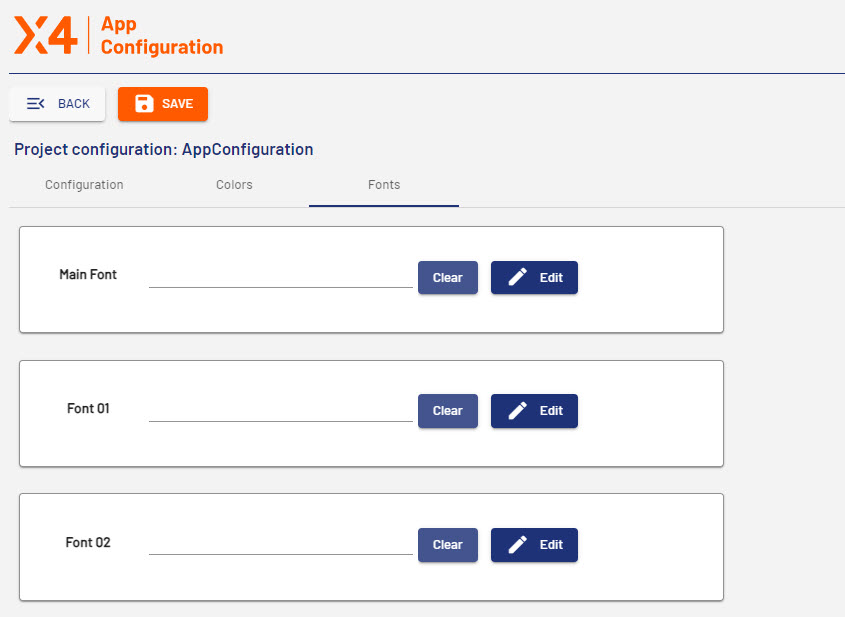Click the pencil icon for Font 01
This screenshot has height=617, width=845.
click(517, 411)
